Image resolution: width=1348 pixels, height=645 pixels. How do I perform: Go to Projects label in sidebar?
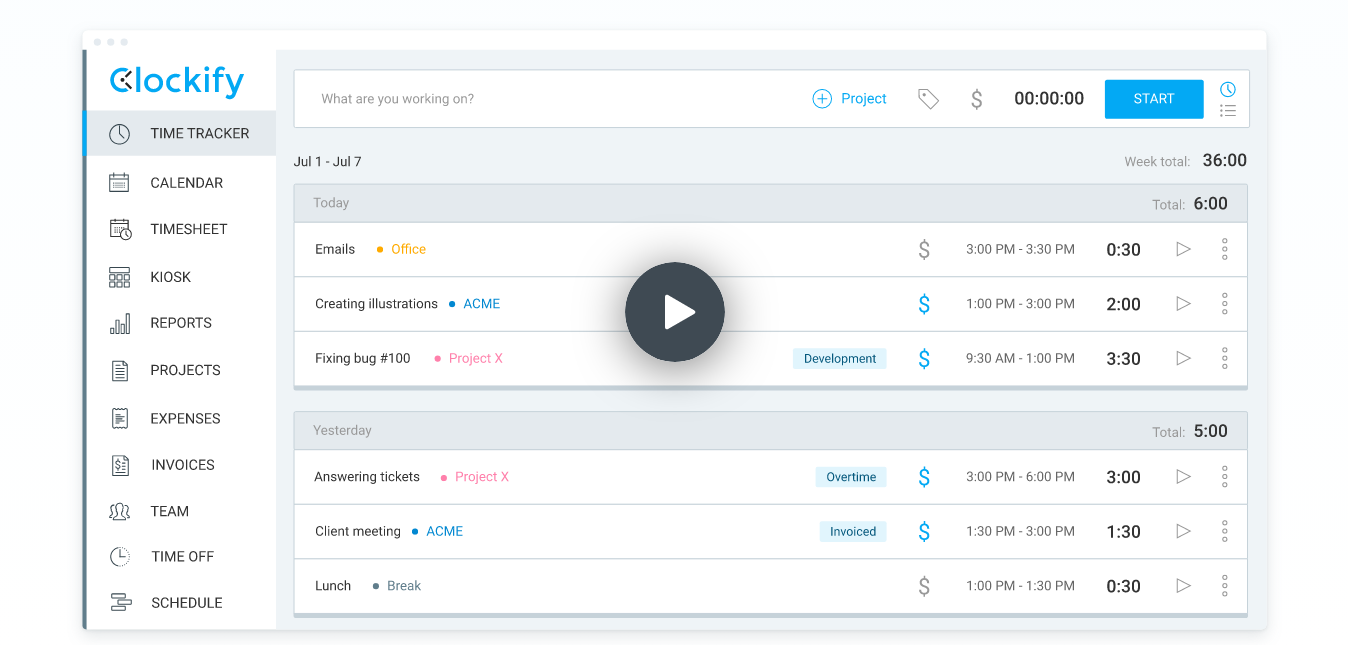(185, 370)
